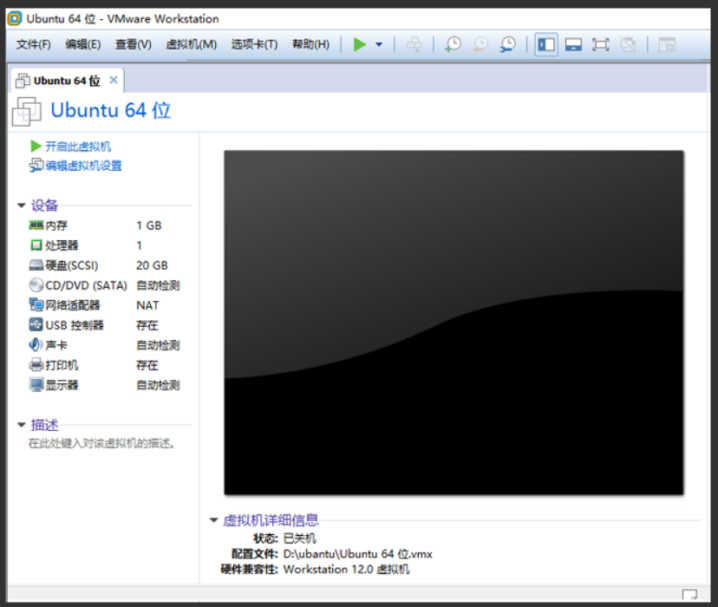Click the Workstation 12.0 虚拟机 compatibility text
This screenshot has width=718, height=607.
tap(347, 569)
